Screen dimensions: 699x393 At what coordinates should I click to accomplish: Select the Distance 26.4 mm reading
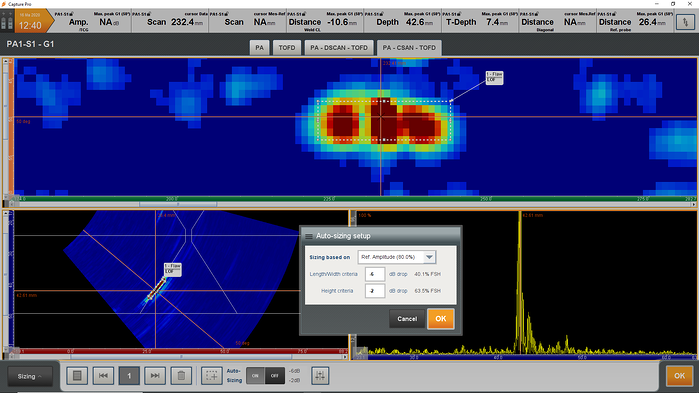click(636, 22)
